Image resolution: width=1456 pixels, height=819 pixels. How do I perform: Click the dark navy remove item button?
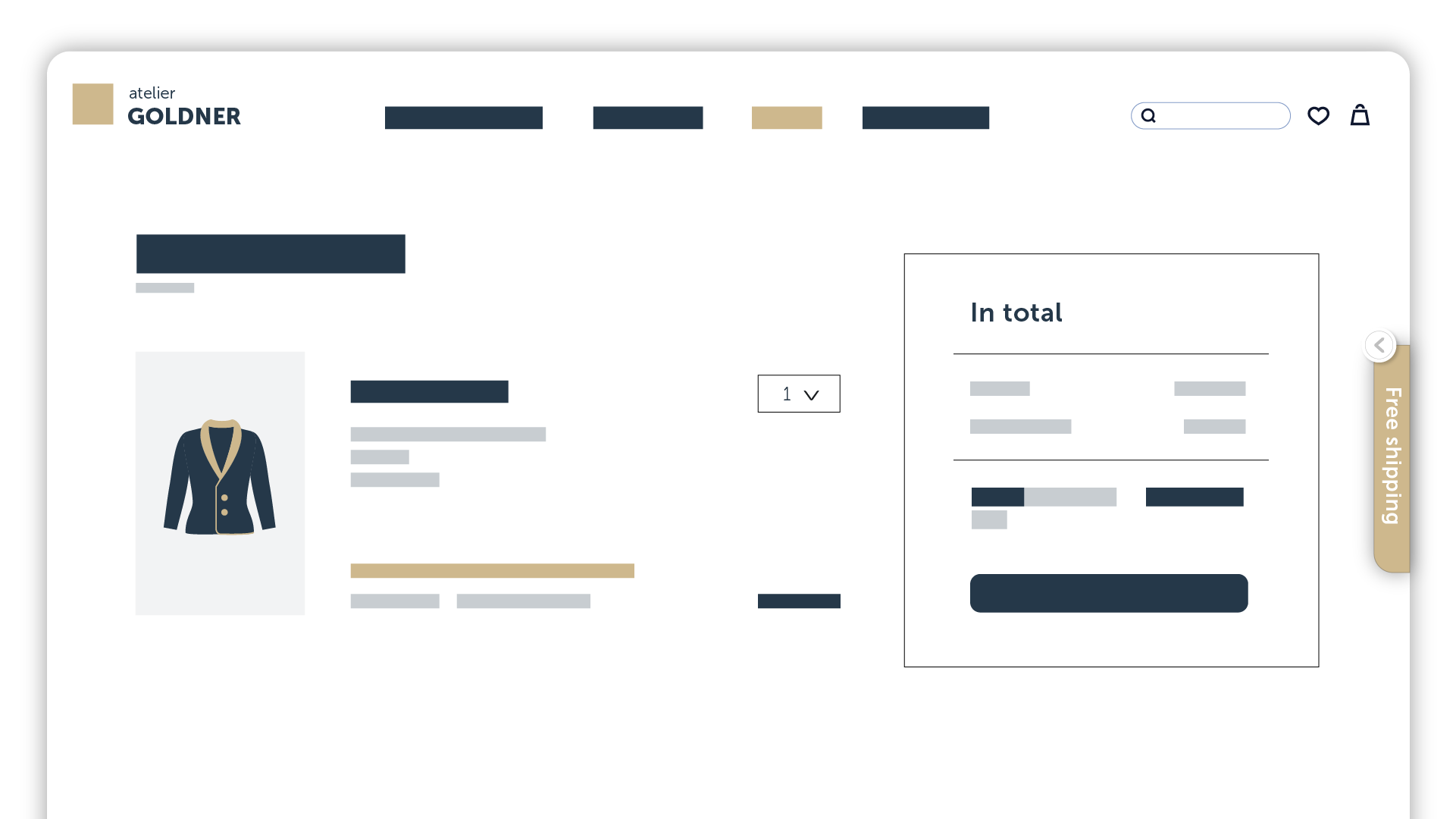(x=798, y=600)
